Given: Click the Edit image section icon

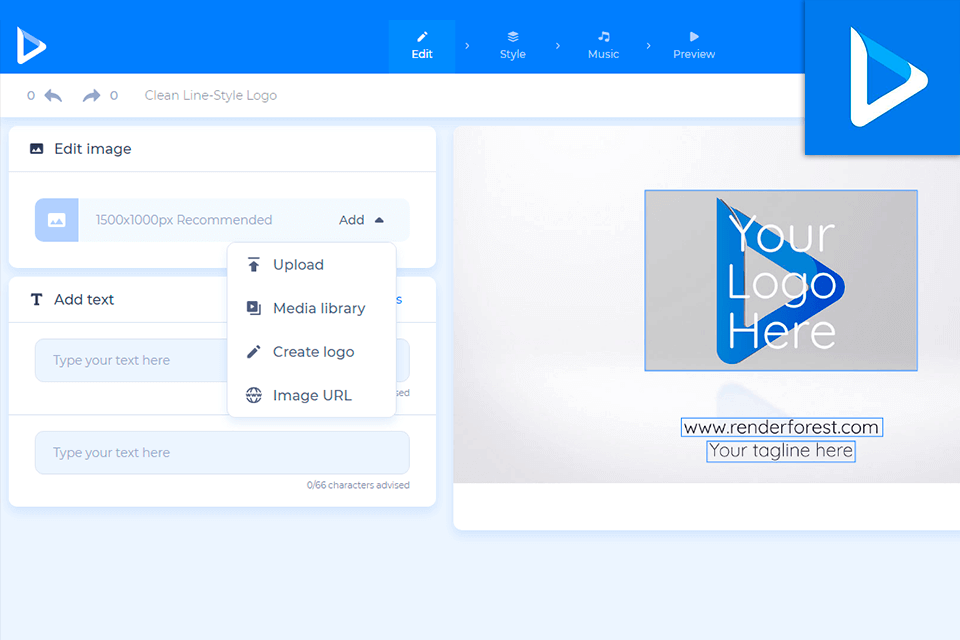Looking at the screenshot, I should point(37,149).
